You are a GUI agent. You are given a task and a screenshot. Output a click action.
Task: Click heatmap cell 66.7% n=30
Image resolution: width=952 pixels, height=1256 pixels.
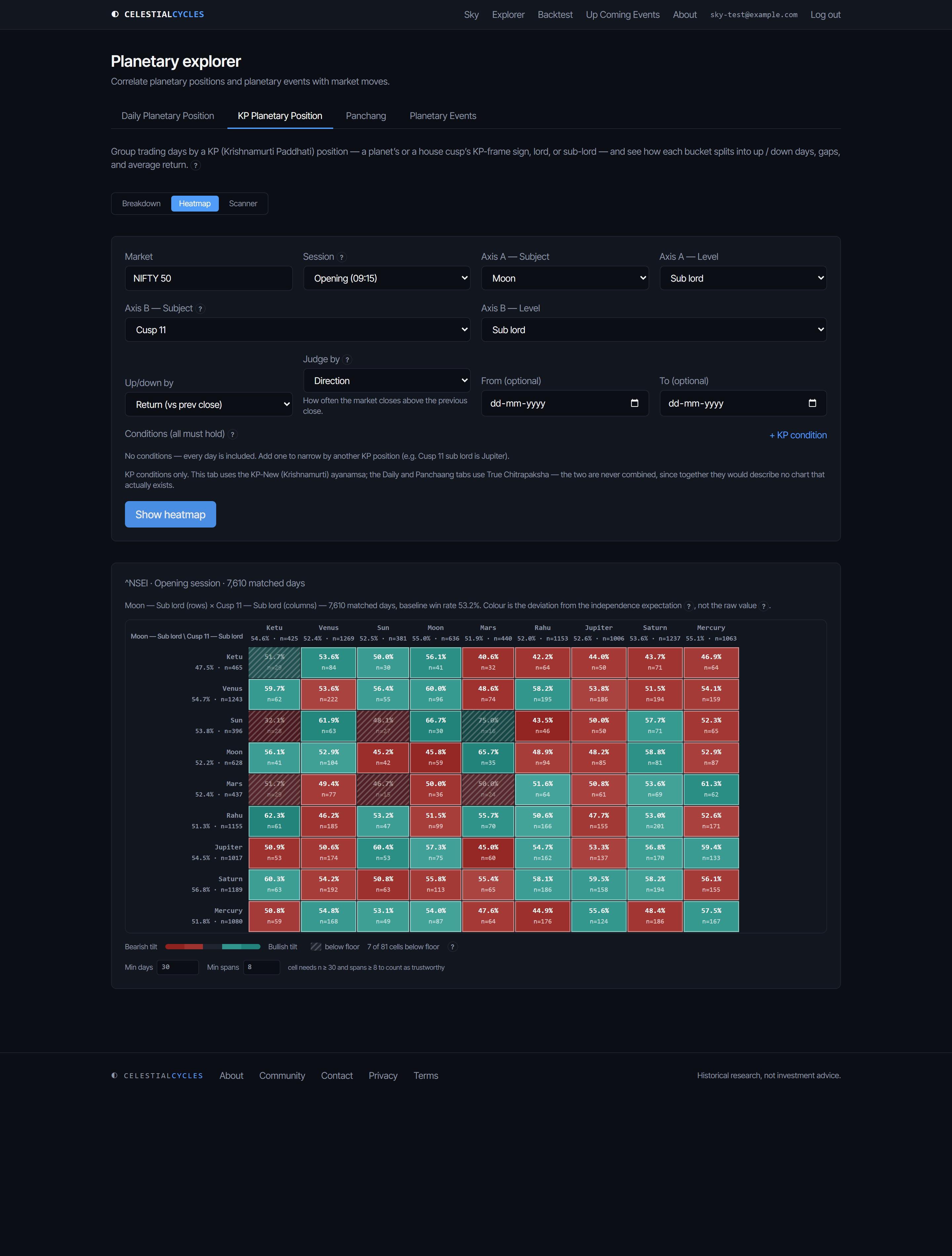point(436,726)
